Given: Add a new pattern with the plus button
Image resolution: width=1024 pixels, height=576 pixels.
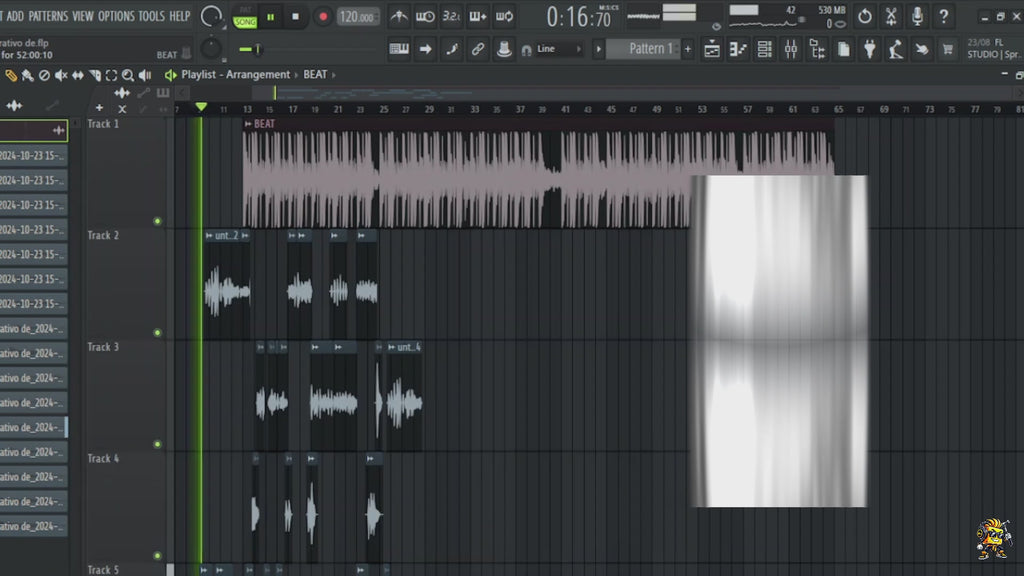Looking at the screenshot, I should point(687,48).
